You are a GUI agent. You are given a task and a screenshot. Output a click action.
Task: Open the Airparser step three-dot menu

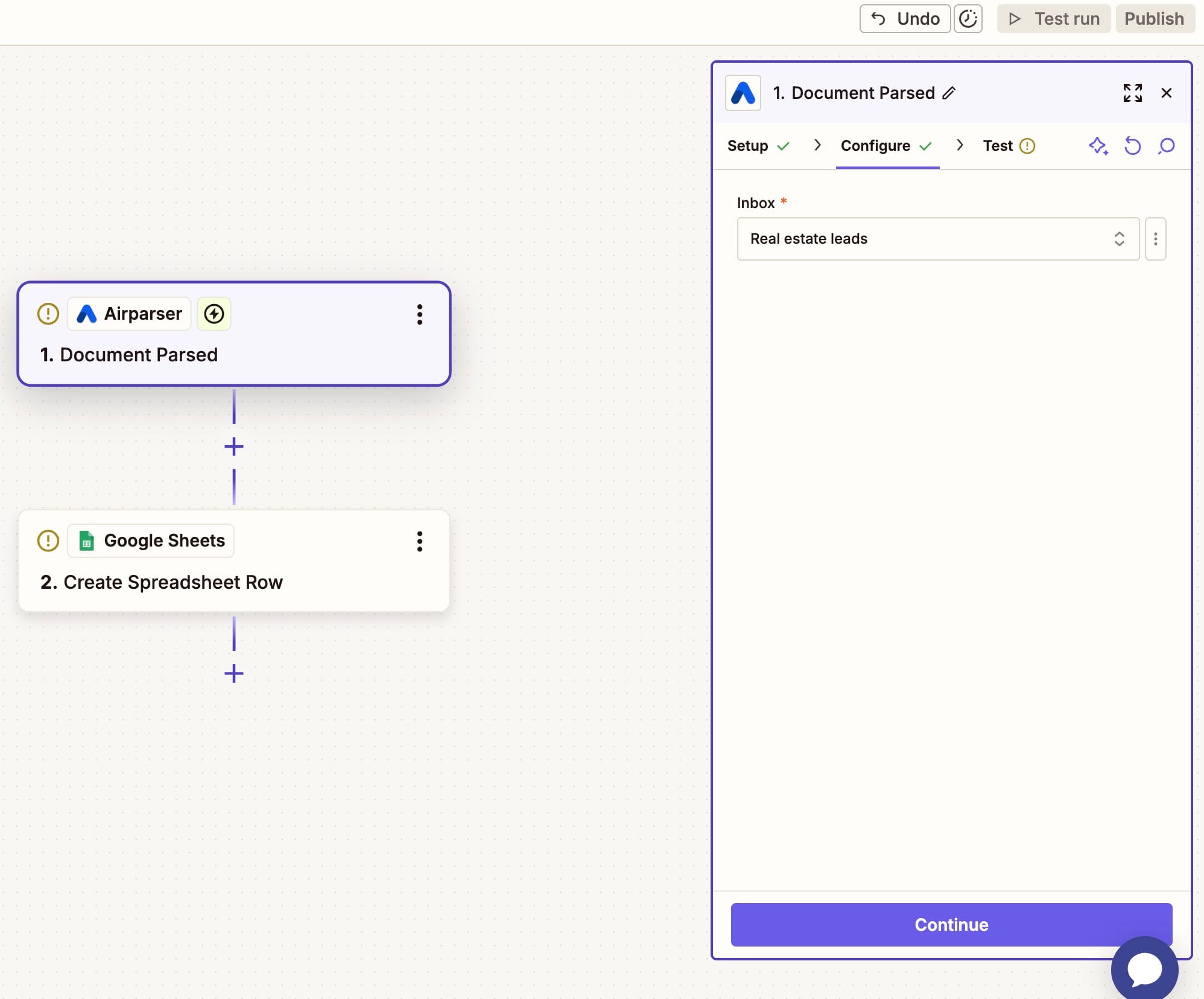(x=420, y=314)
